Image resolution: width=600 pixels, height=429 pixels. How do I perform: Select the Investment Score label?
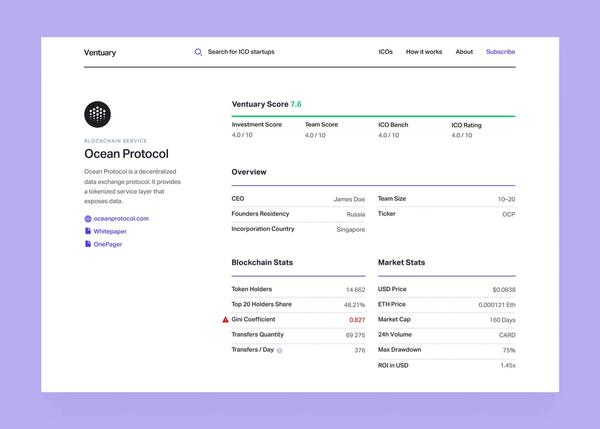tap(257, 124)
